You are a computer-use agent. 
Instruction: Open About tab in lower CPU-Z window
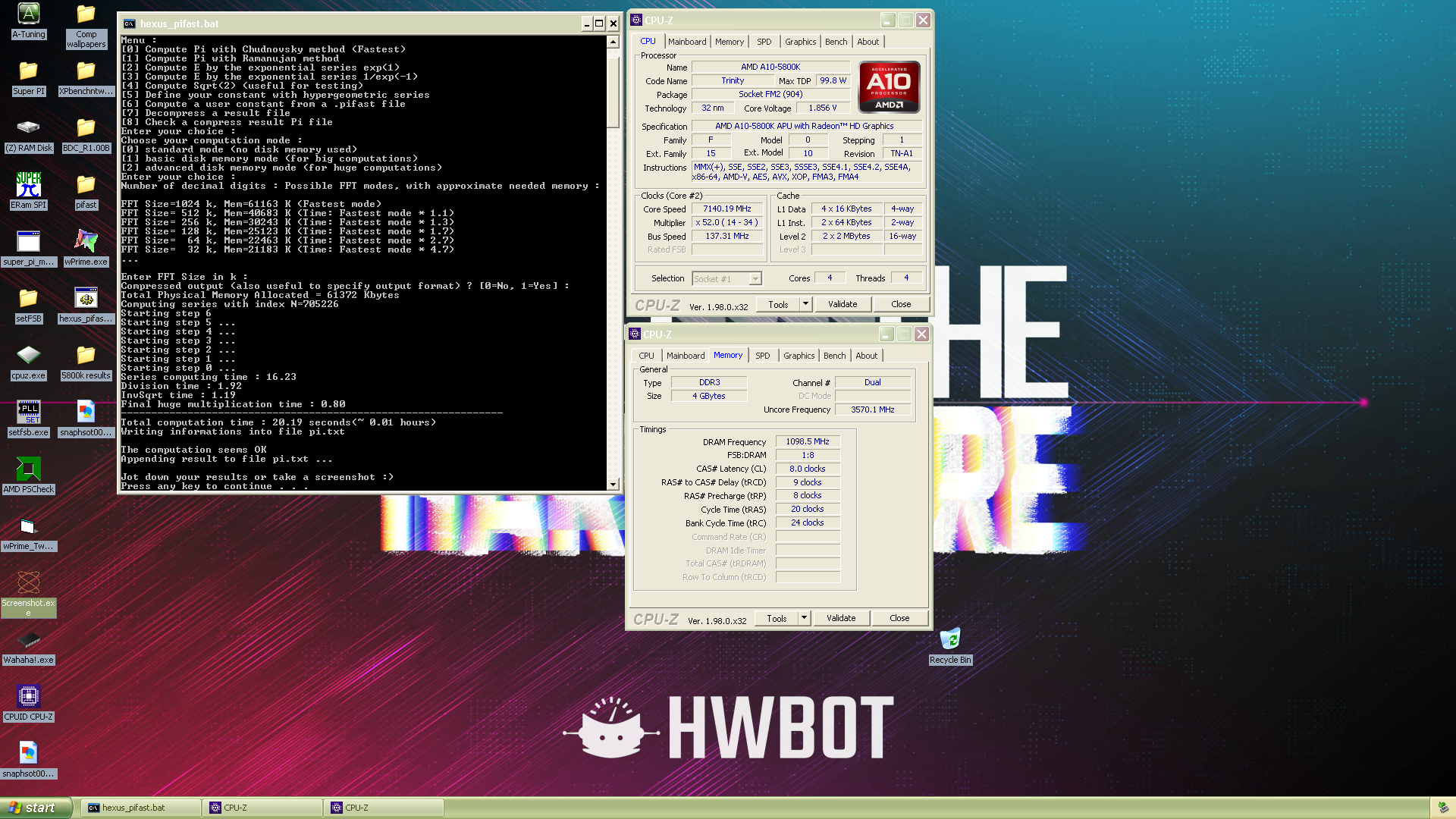(x=867, y=356)
